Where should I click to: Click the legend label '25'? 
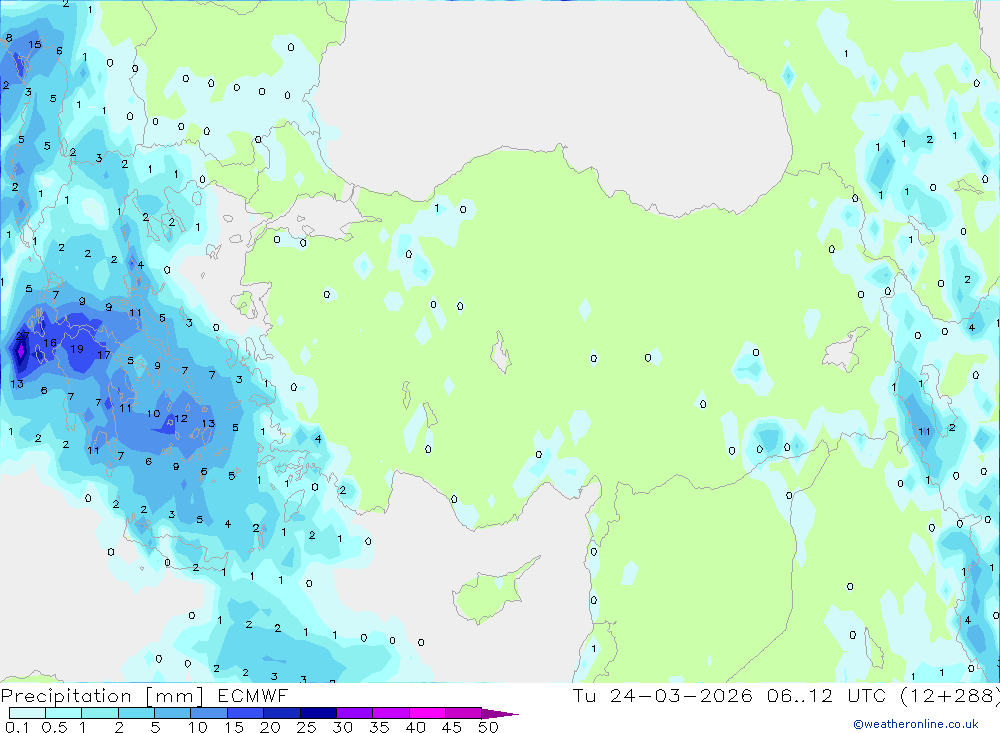pos(306,727)
